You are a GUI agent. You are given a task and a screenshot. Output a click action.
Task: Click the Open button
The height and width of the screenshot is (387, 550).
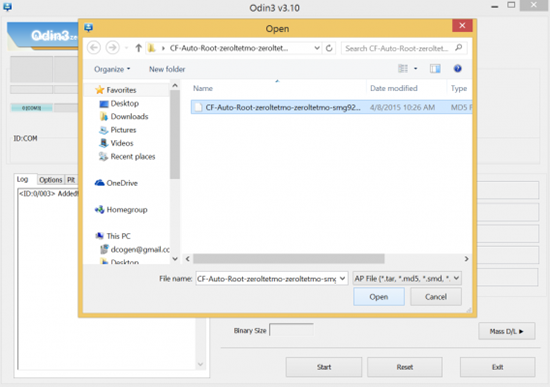tap(379, 297)
